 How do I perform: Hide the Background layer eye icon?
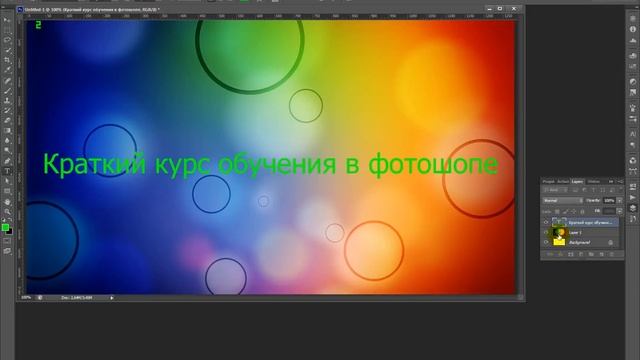pyautogui.click(x=546, y=242)
